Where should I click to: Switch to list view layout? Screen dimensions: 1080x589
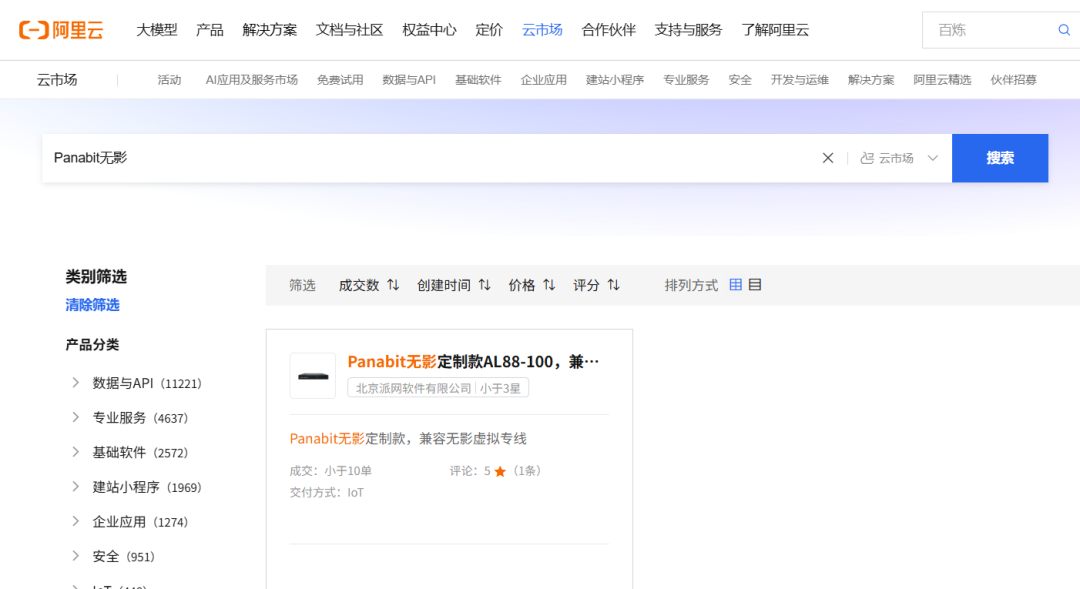pos(754,284)
